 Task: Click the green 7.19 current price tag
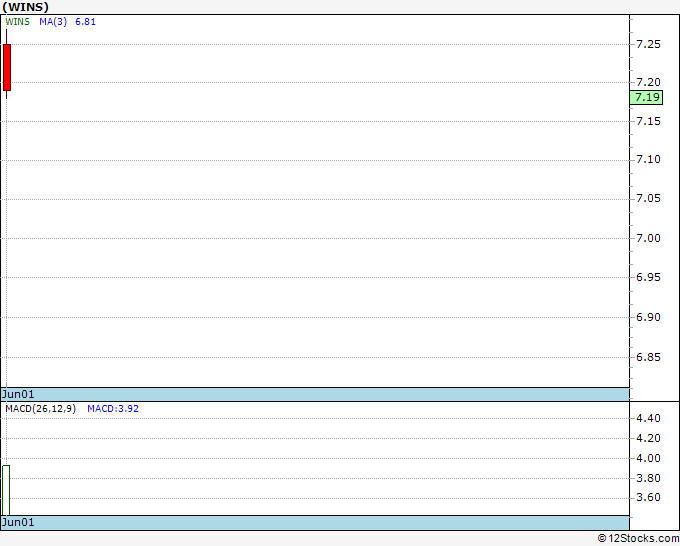point(646,97)
